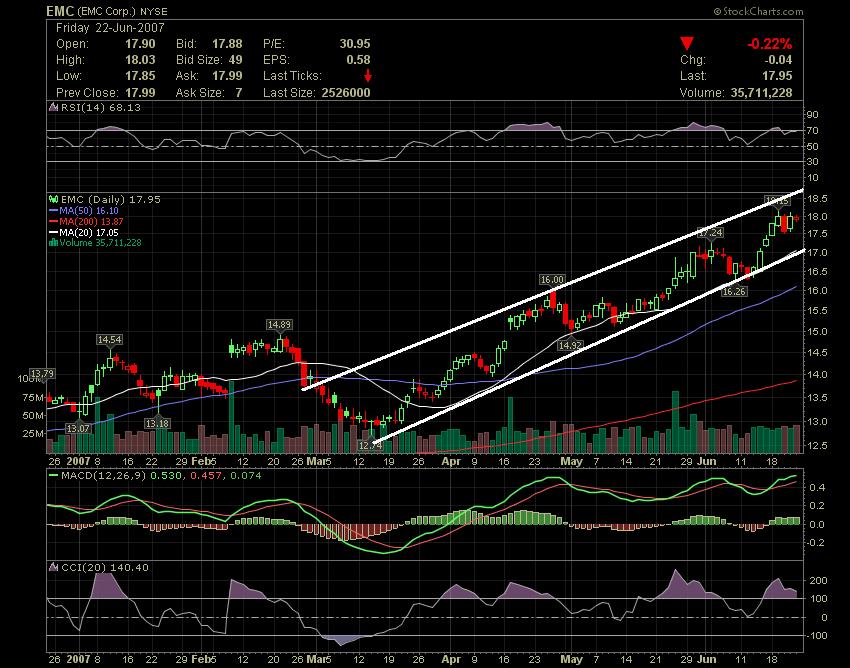This screenshot has width=850, height=668.
Task: Click the MA(50) 16.10 legend text
Action: 89,210
